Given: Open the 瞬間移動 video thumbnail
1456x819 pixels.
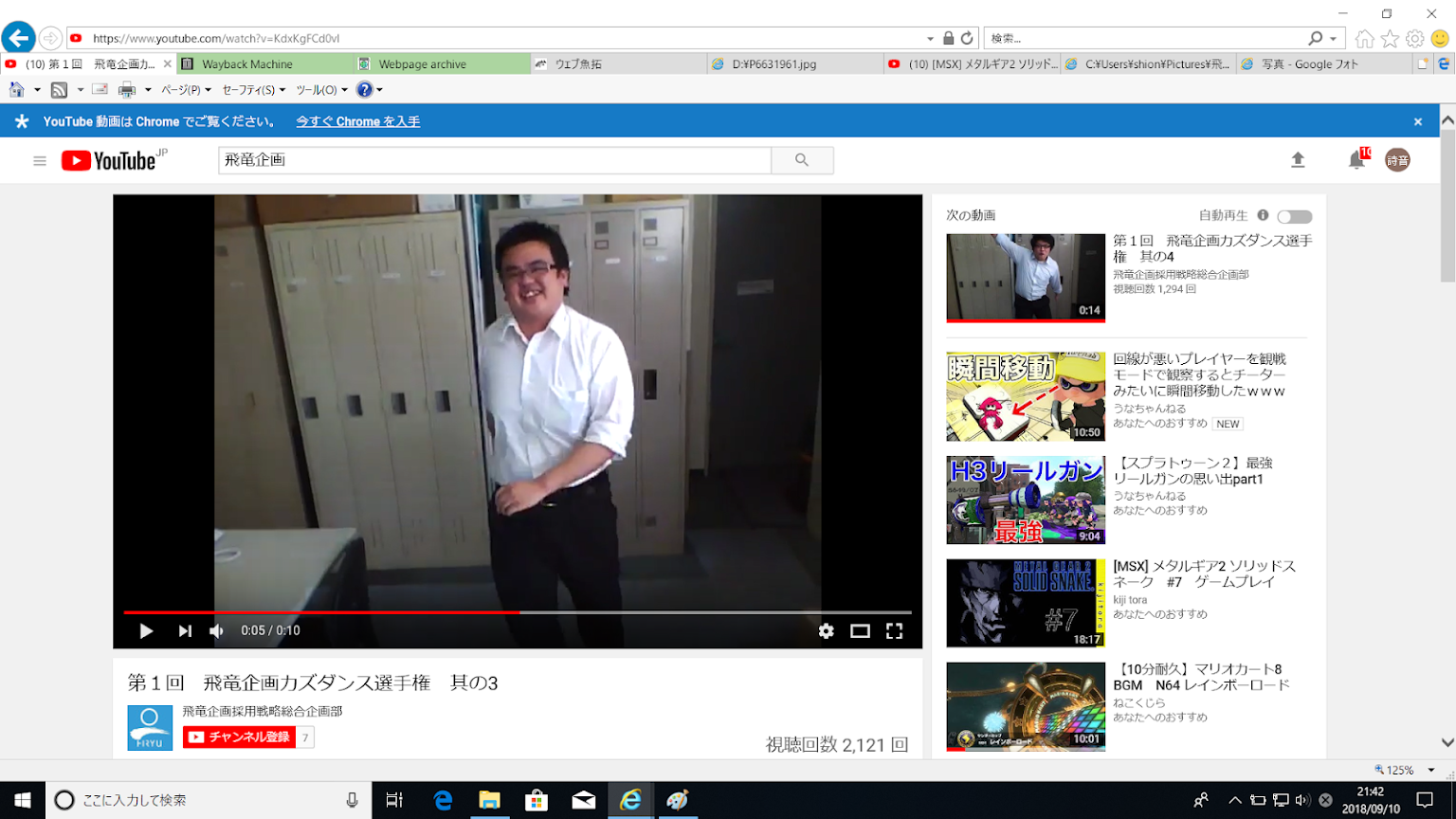Looking at the screenshot, I should click(x=1025, y=396).
